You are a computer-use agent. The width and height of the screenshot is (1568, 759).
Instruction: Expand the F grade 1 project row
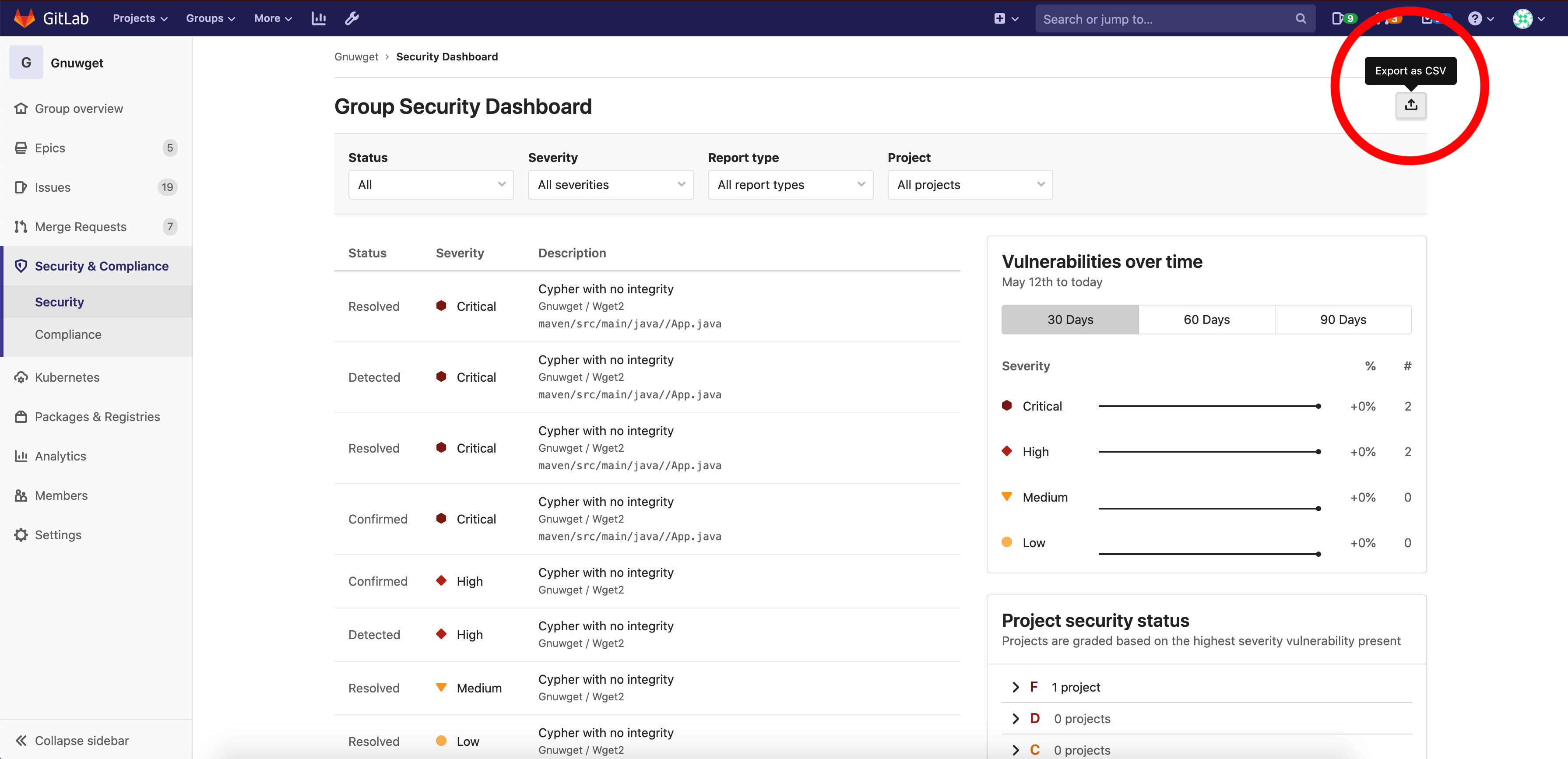[1015, 687]
